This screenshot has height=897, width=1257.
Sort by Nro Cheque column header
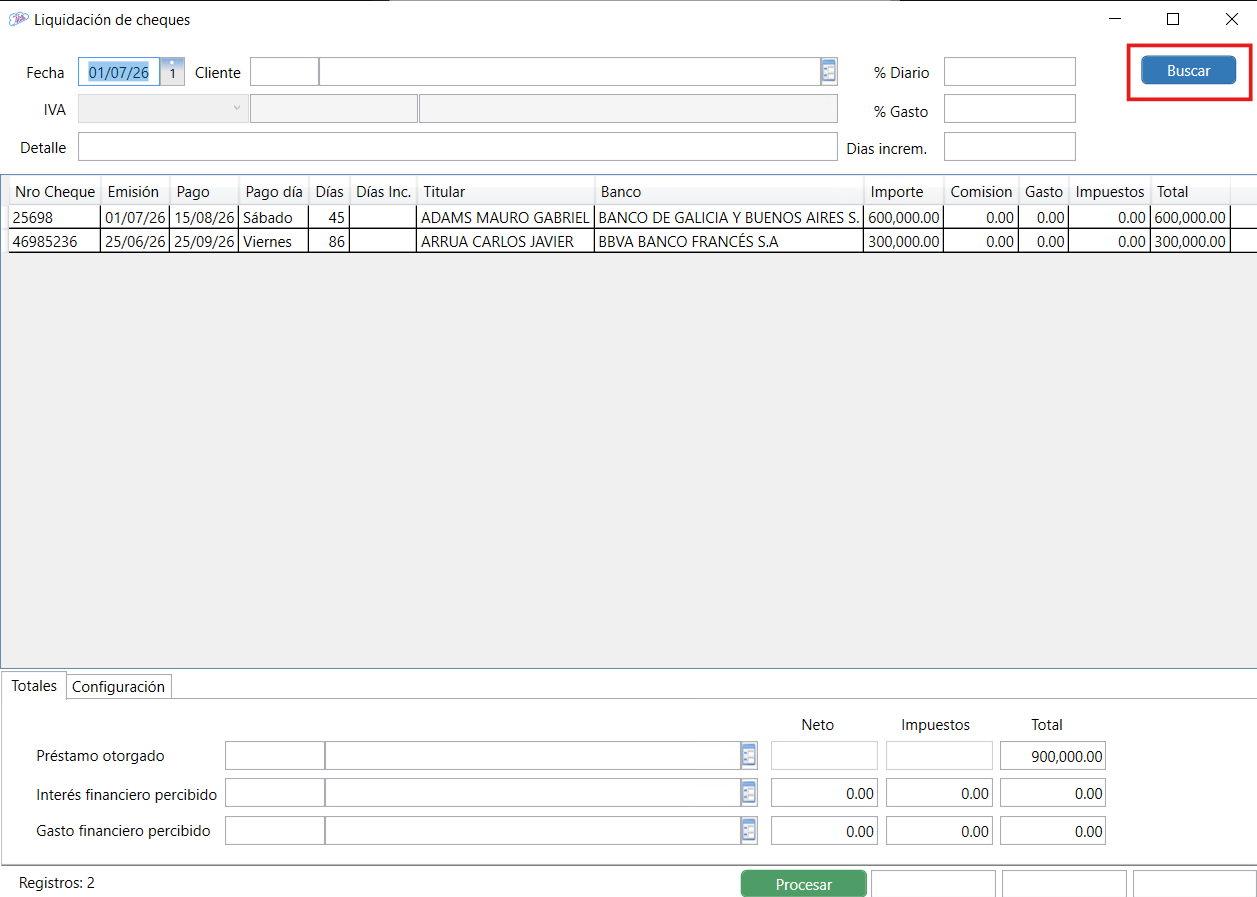point(55,192)
